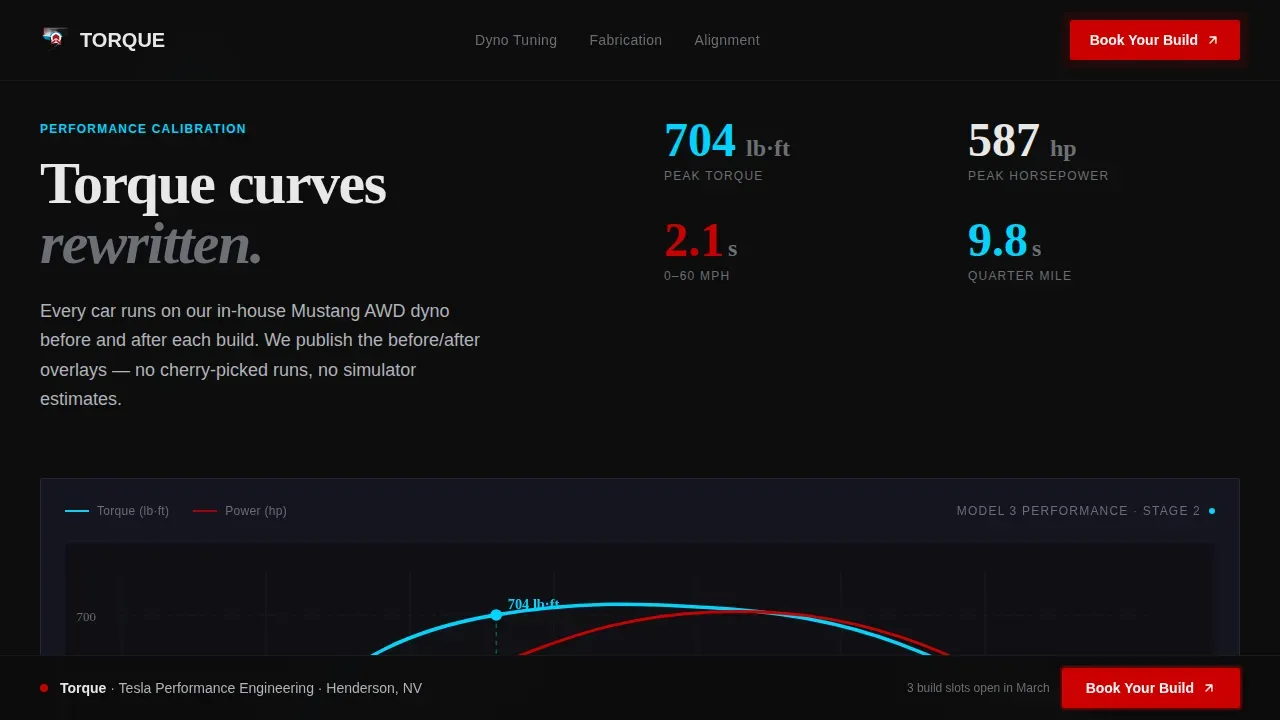Image resolution: width=1280 pixels, height=720 pixels.
Task: Click the cyan status dot beside Stage 2
Action: pyautogui.click(x=1212, y=511)
